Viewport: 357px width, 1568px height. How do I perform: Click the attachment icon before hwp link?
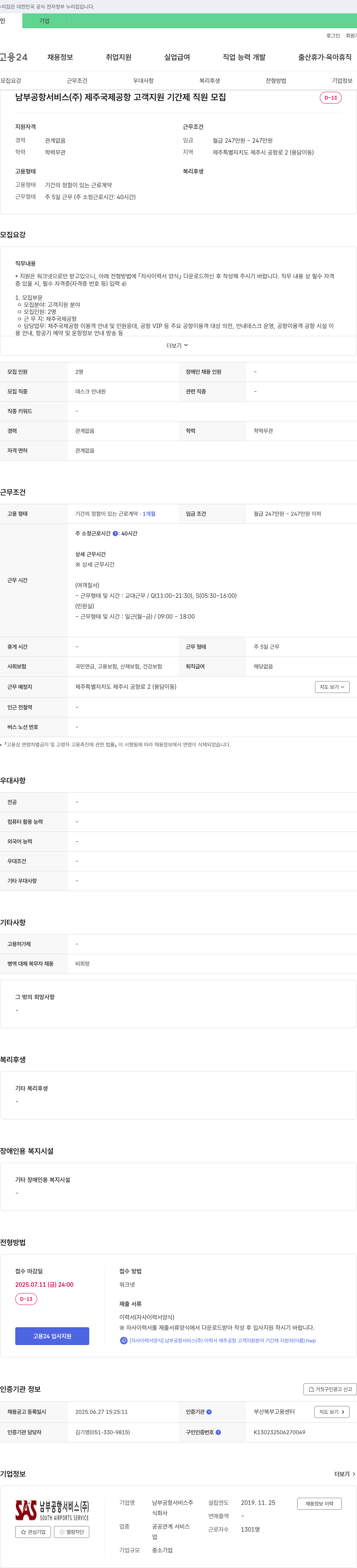[124, 1340]
